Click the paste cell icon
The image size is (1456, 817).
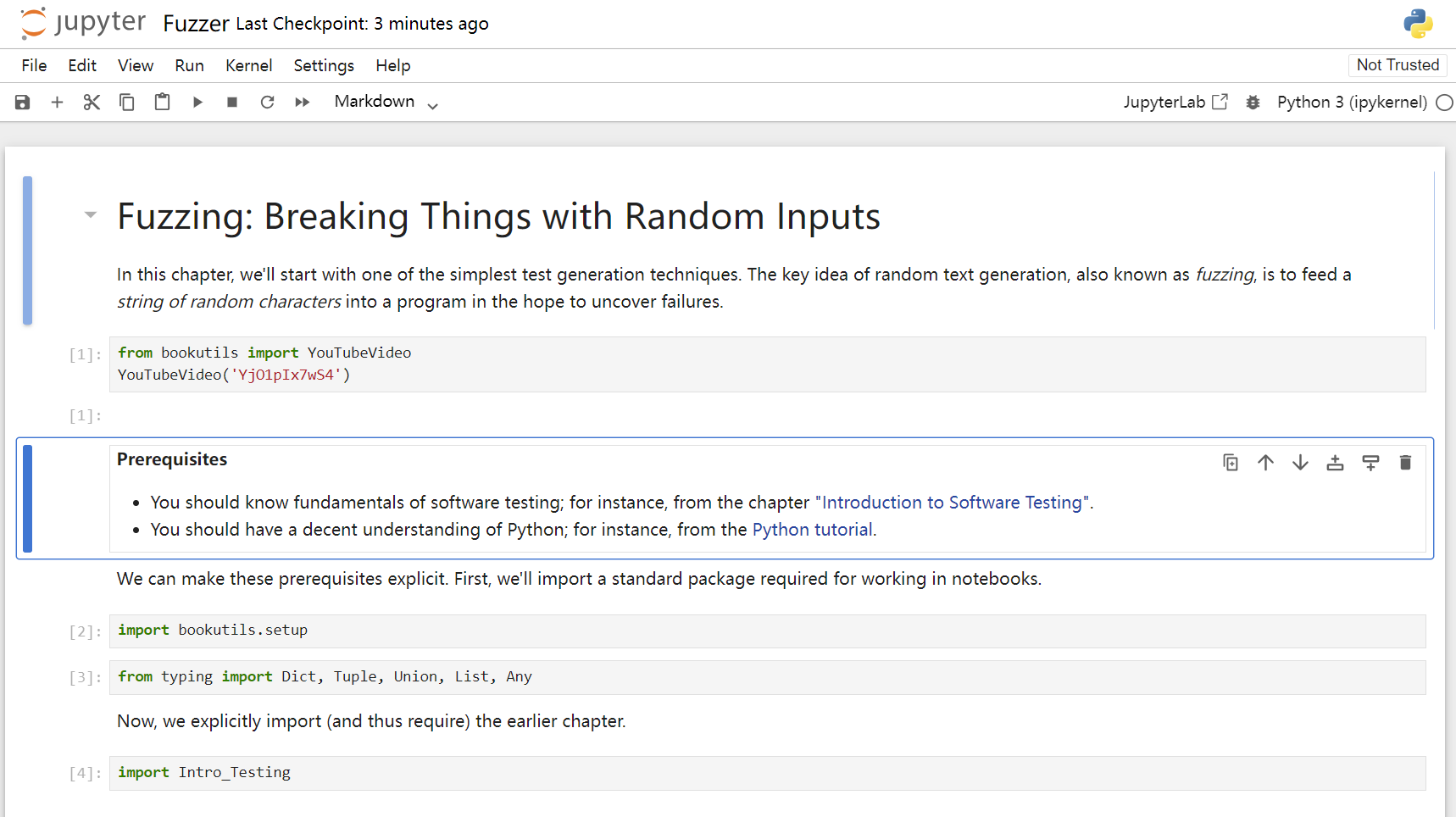162,103
